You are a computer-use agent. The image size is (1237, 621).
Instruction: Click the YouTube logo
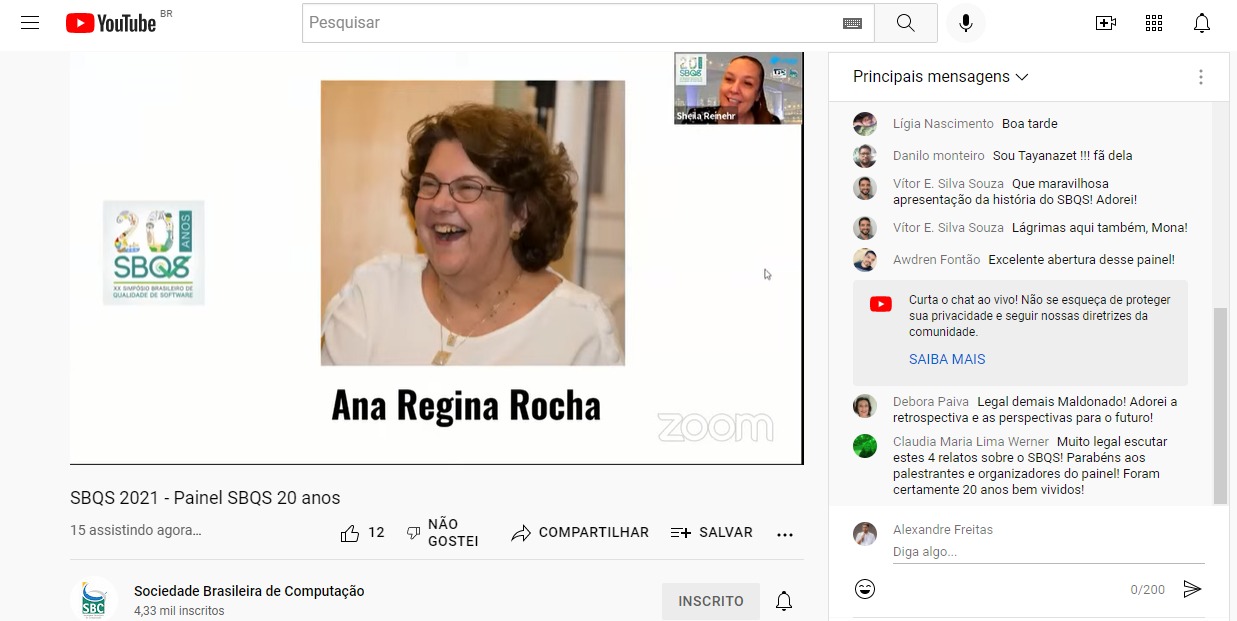pyautogui.click(x=112, y=23)
